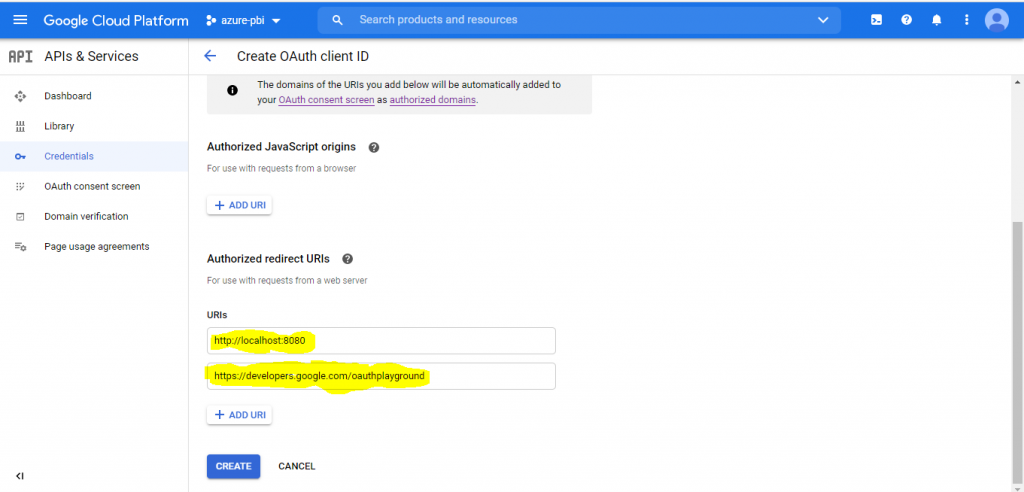
Task: Go back using the left arrow
Action: 210,56
